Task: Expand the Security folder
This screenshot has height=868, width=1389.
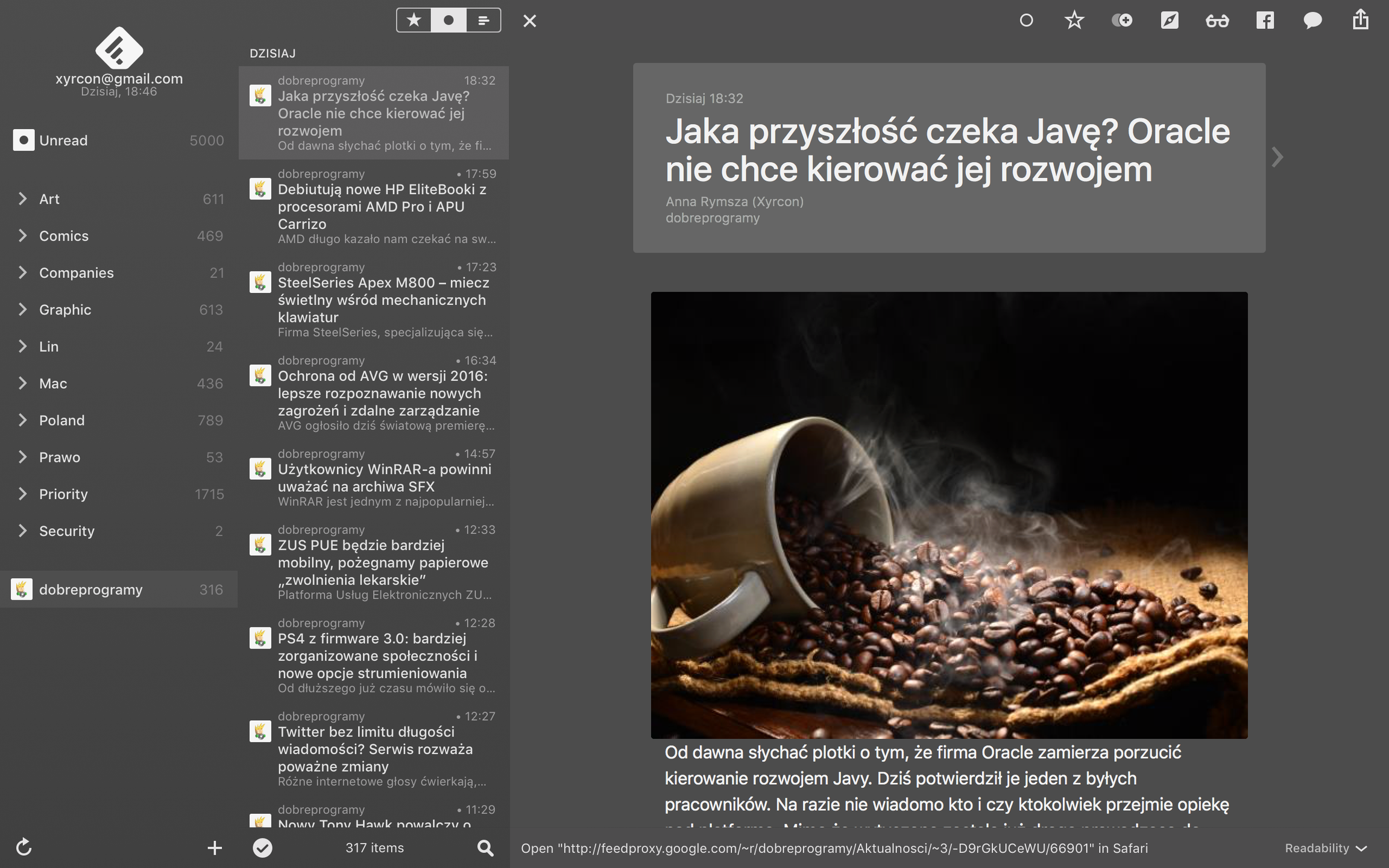Action: 22,531
